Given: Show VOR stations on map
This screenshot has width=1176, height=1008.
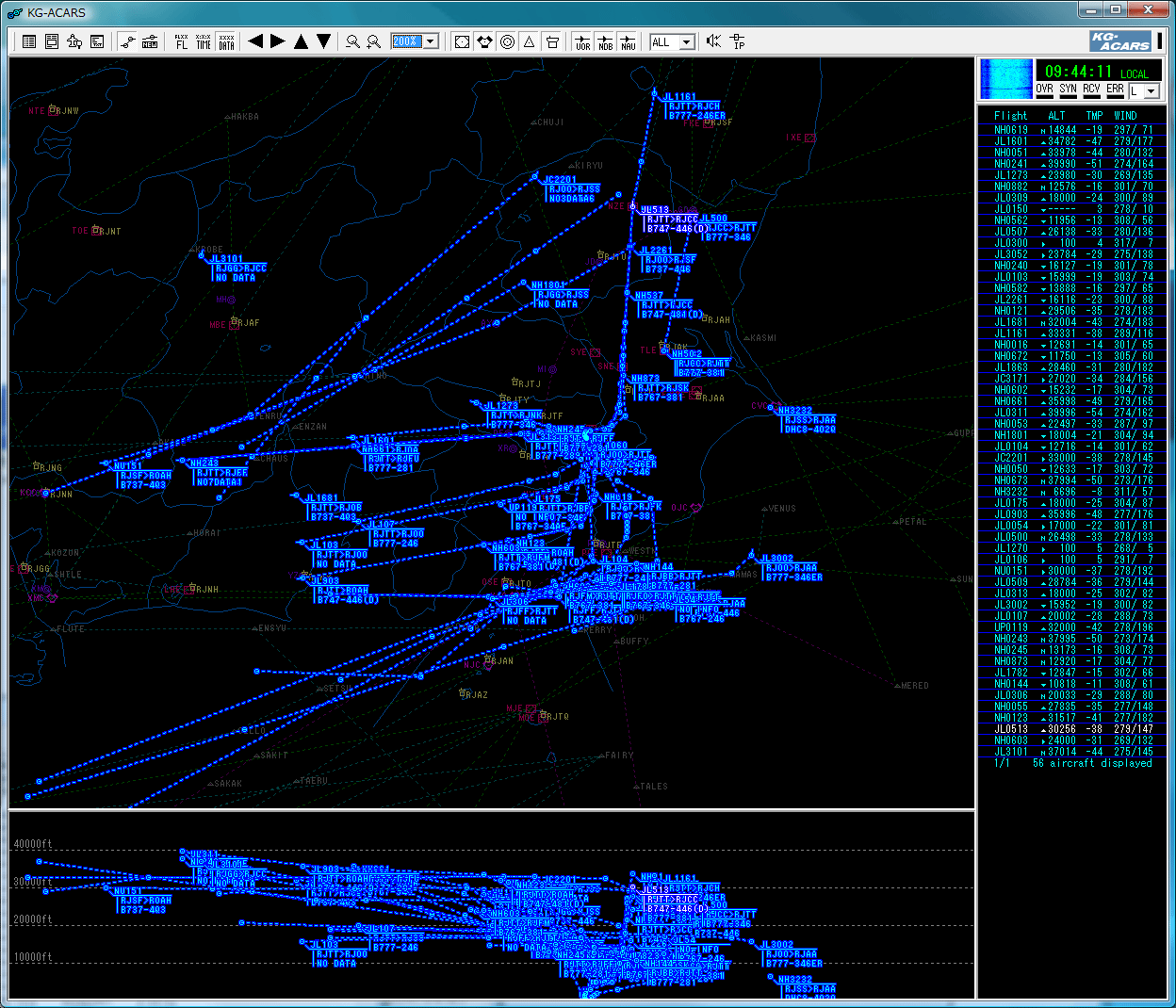Looking at the screenshot, I should 582,41.
